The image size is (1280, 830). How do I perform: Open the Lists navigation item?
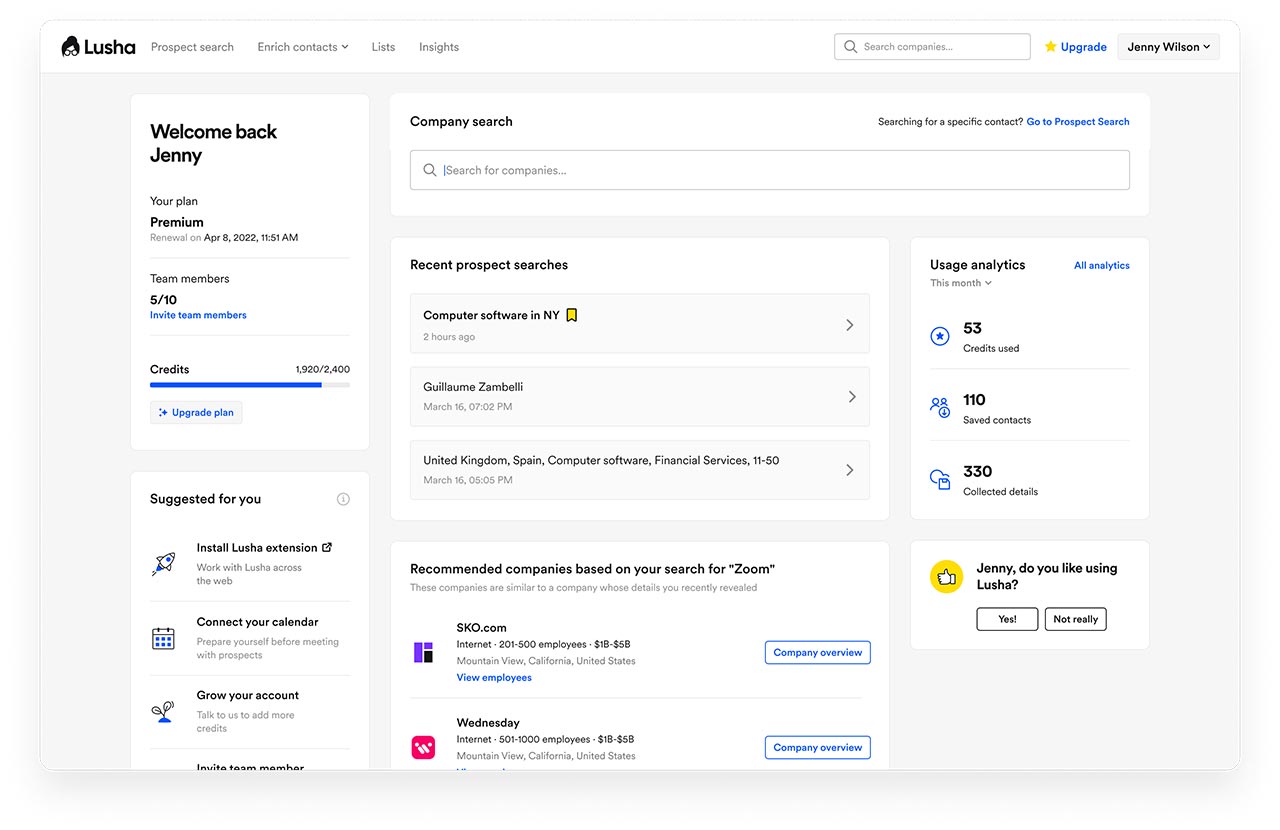pos(383,47)
